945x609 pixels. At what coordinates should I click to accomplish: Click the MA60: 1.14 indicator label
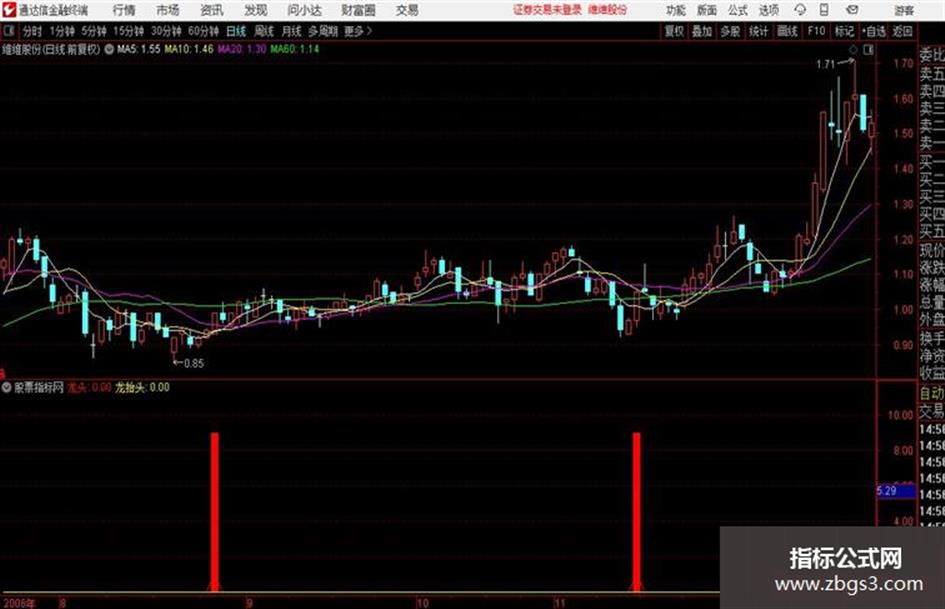[295, 49]
